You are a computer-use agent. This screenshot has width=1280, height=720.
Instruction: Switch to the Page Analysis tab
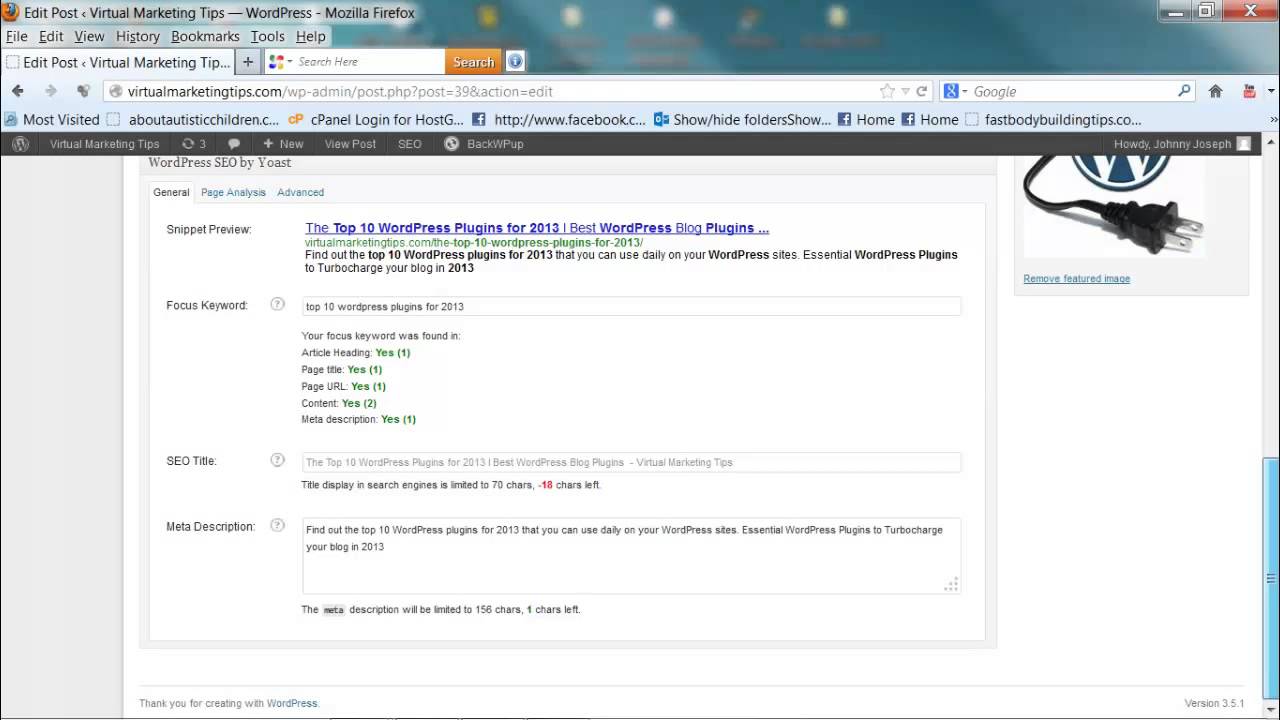[x=233, y=192]
